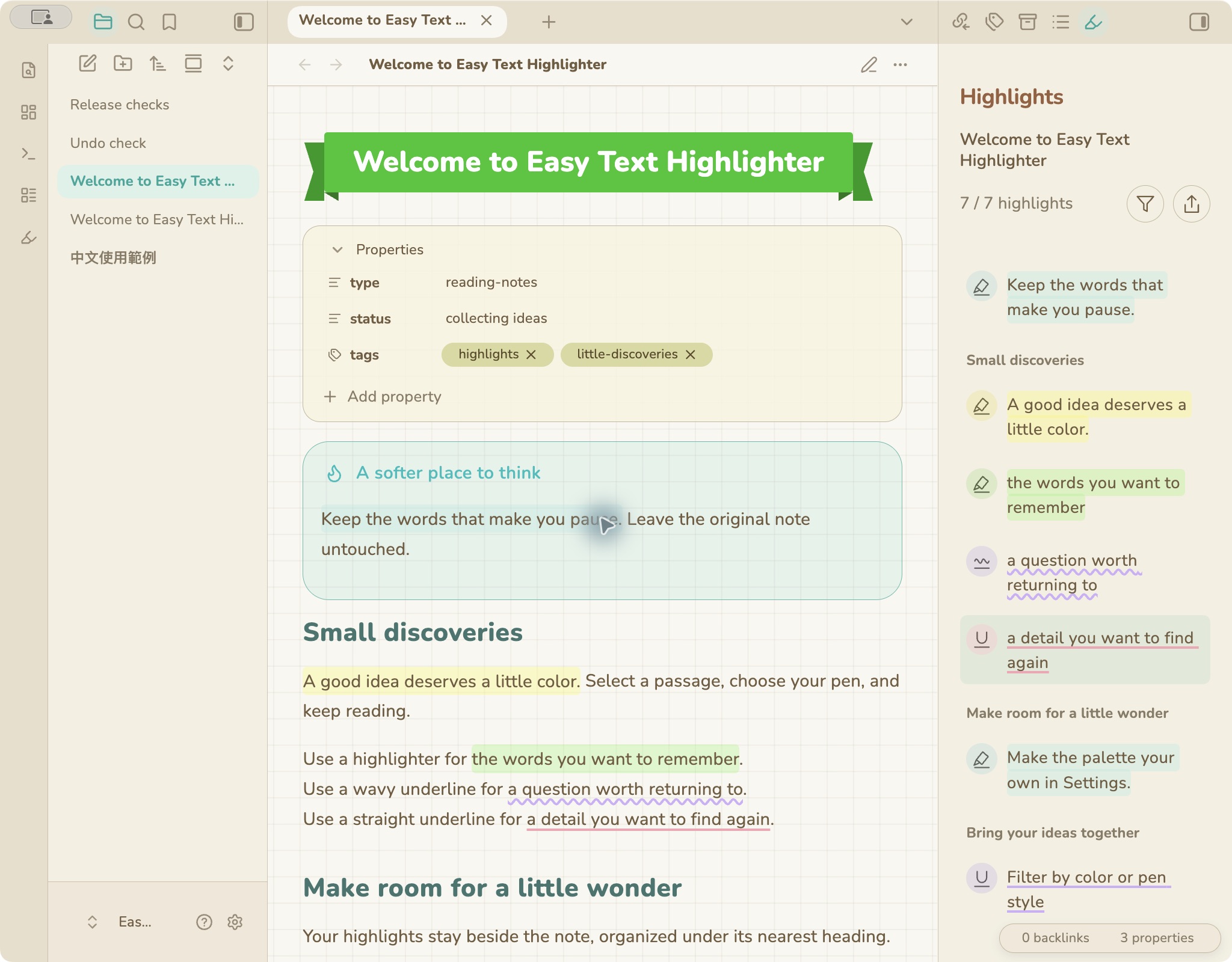1232x962 pixels.
Task: Open the canvas grid ribbon icon
Action: [29, 112]
